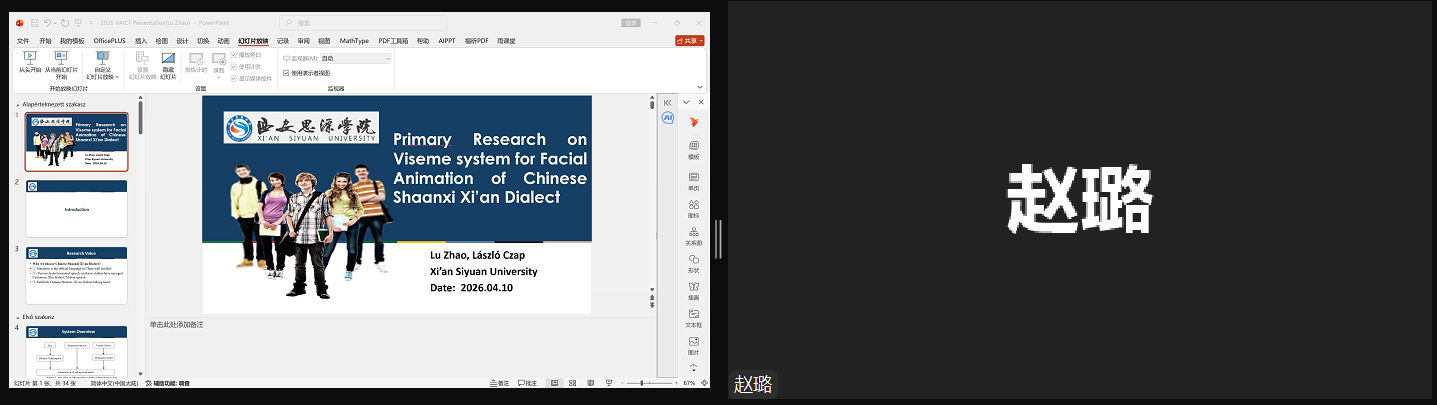Click the 备注 notes button in status bar
This screenshot has height=405, width=1437.
click(498, 383)
